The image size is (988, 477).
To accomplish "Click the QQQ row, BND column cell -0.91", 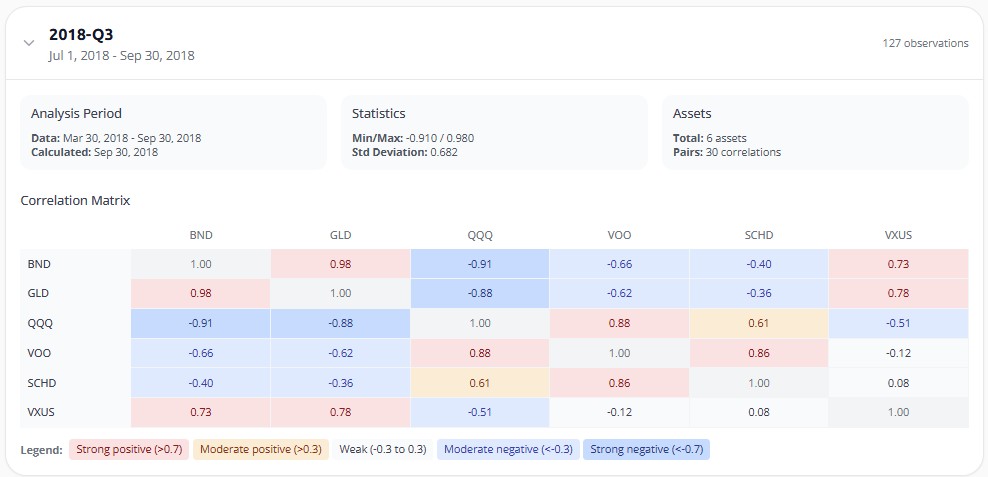I will tap(201, 323).
